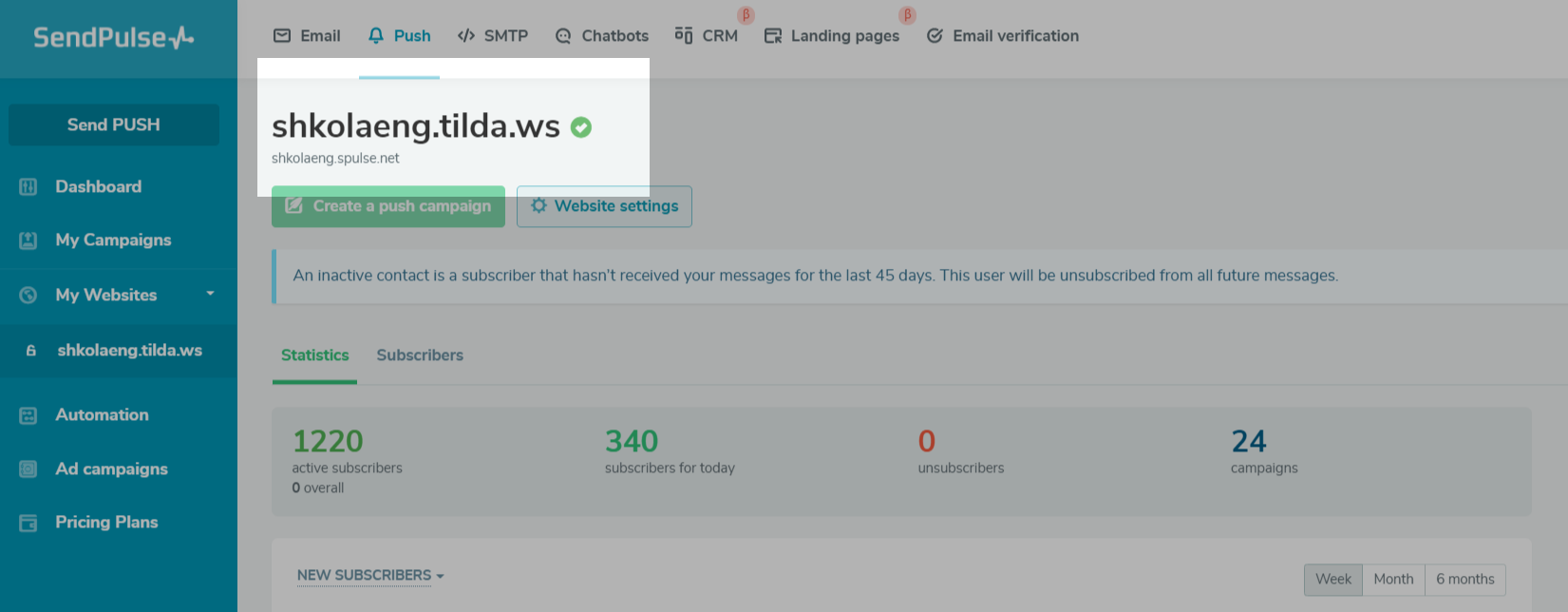Select the Month range button

1393,580
